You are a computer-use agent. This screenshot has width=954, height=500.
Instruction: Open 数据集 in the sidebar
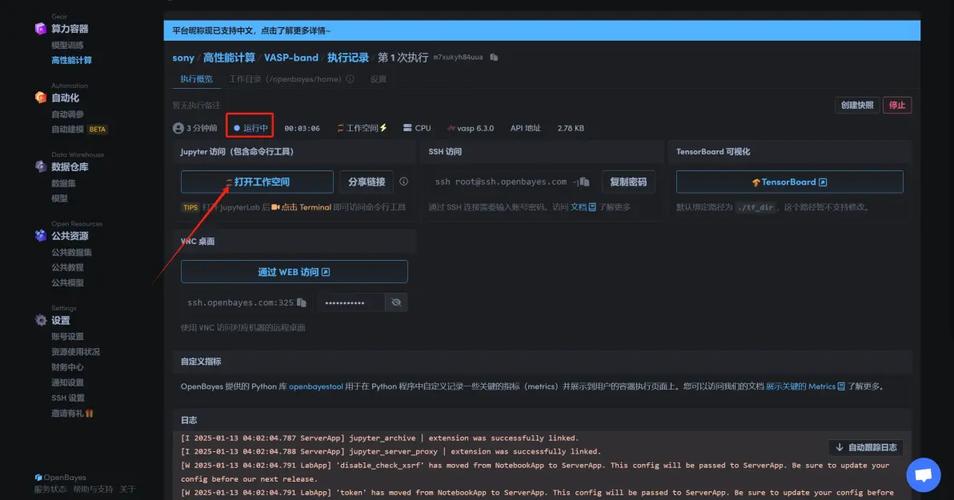click(63, 183)
